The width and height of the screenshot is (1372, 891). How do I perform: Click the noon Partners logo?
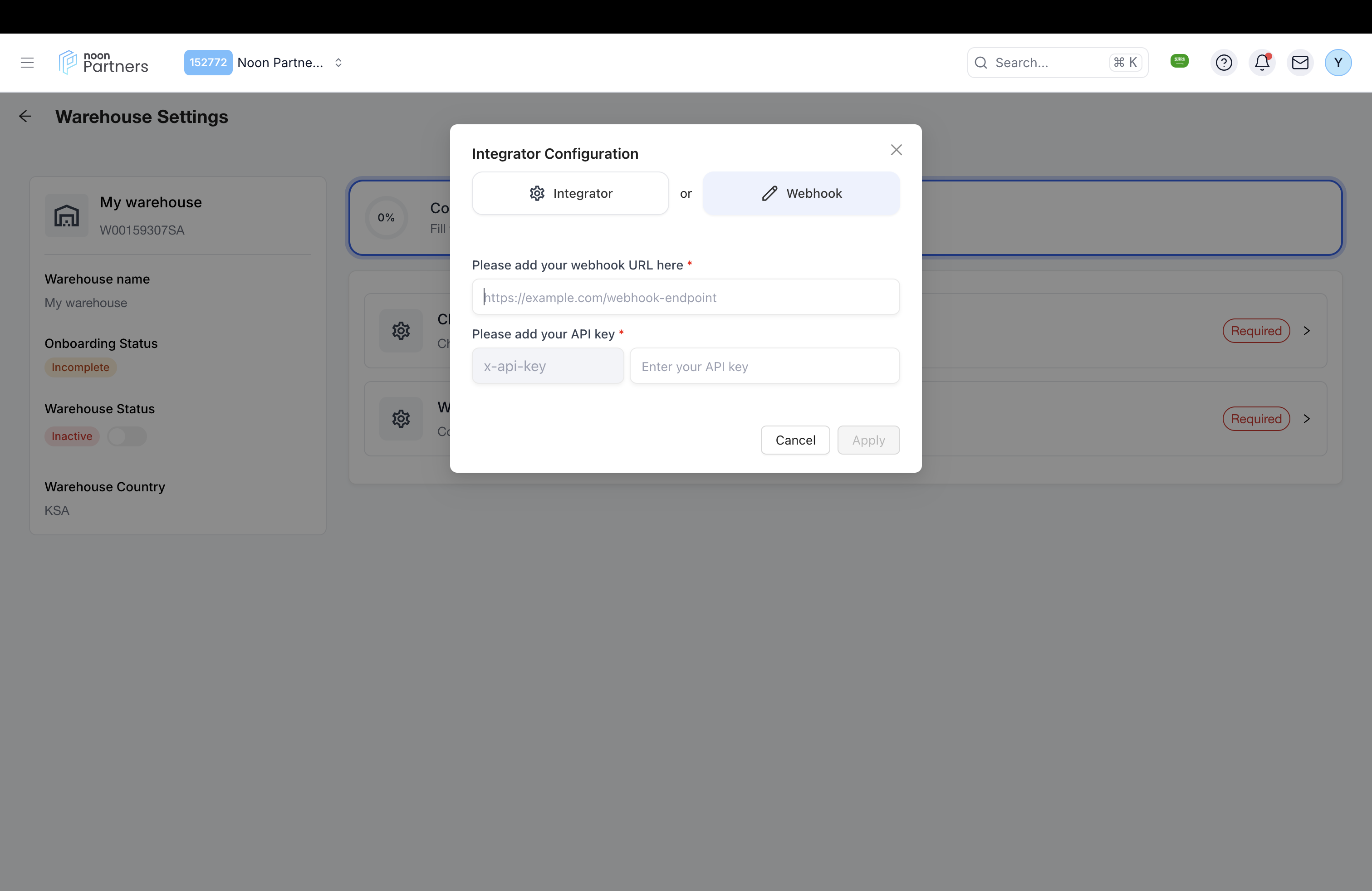click(103, 62)
